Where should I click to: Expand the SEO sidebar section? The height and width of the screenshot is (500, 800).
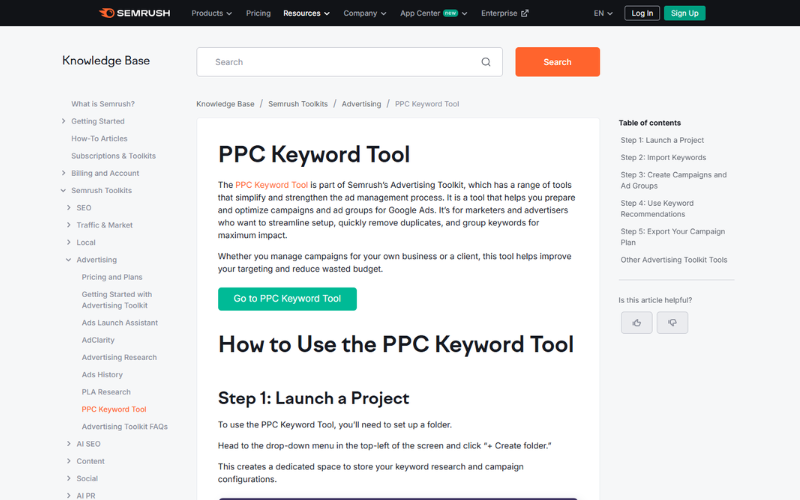(x=68, y=208)
